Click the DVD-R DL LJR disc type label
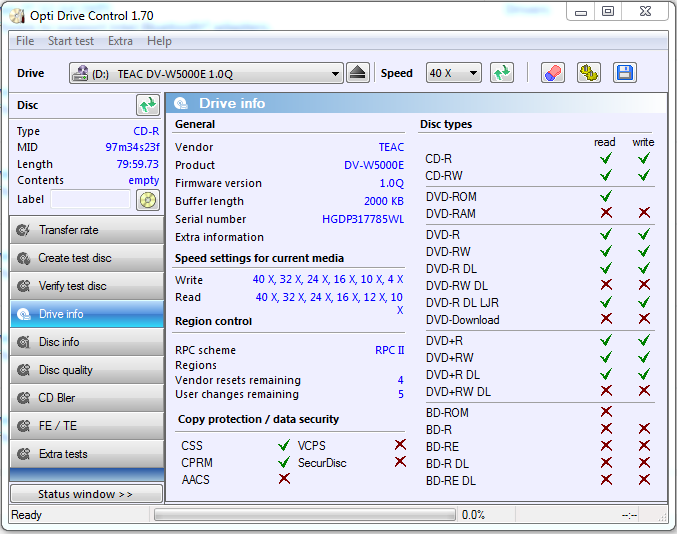This screenshot has height=534, width=677. 462,303
